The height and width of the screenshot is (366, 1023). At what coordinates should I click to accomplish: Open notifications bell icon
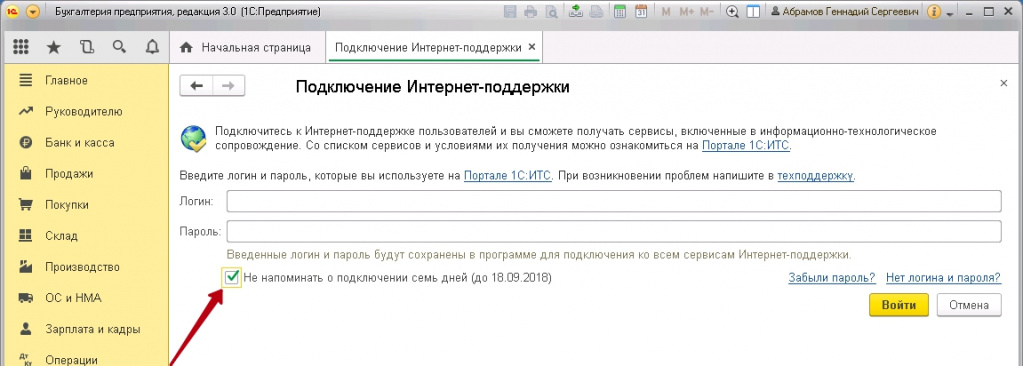(152, 47)
